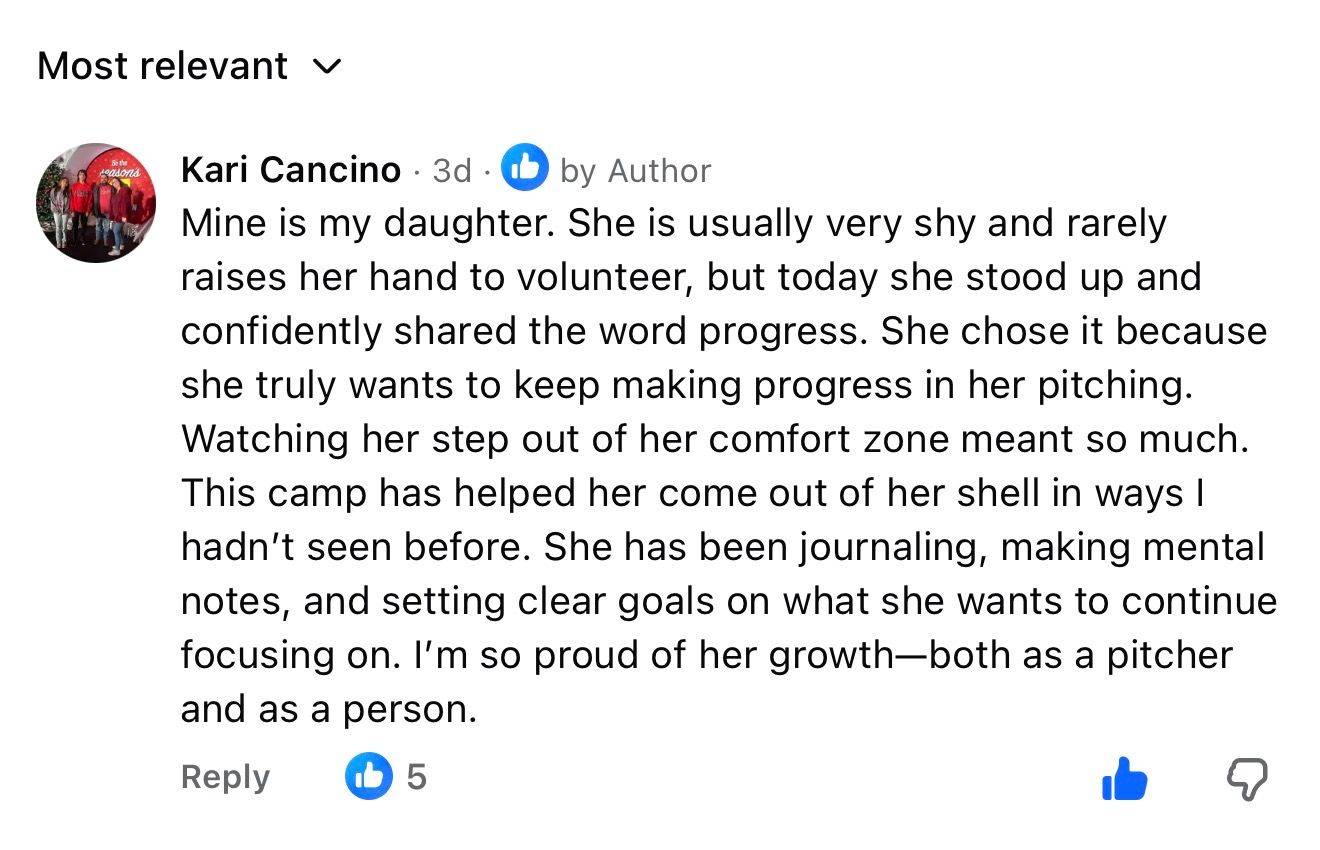Click the line starting focusing on

click(x=707, y=655)
